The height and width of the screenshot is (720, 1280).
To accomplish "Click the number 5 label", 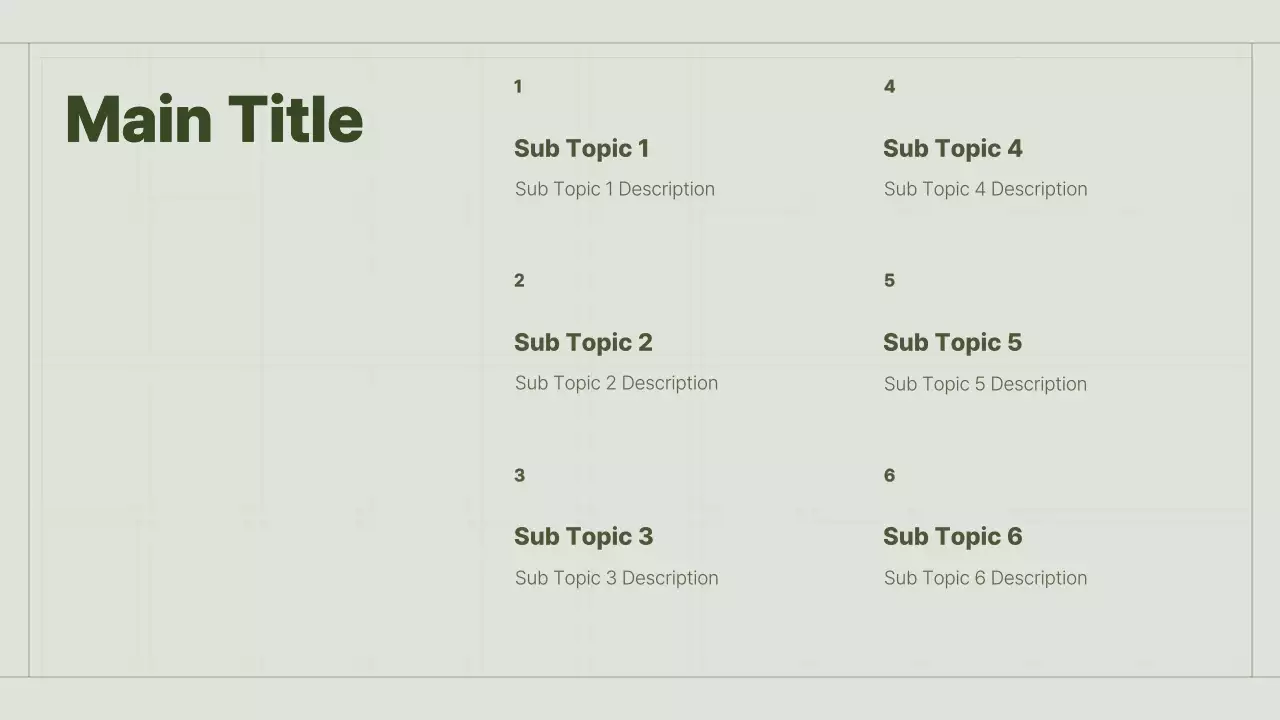I will 889,281.
